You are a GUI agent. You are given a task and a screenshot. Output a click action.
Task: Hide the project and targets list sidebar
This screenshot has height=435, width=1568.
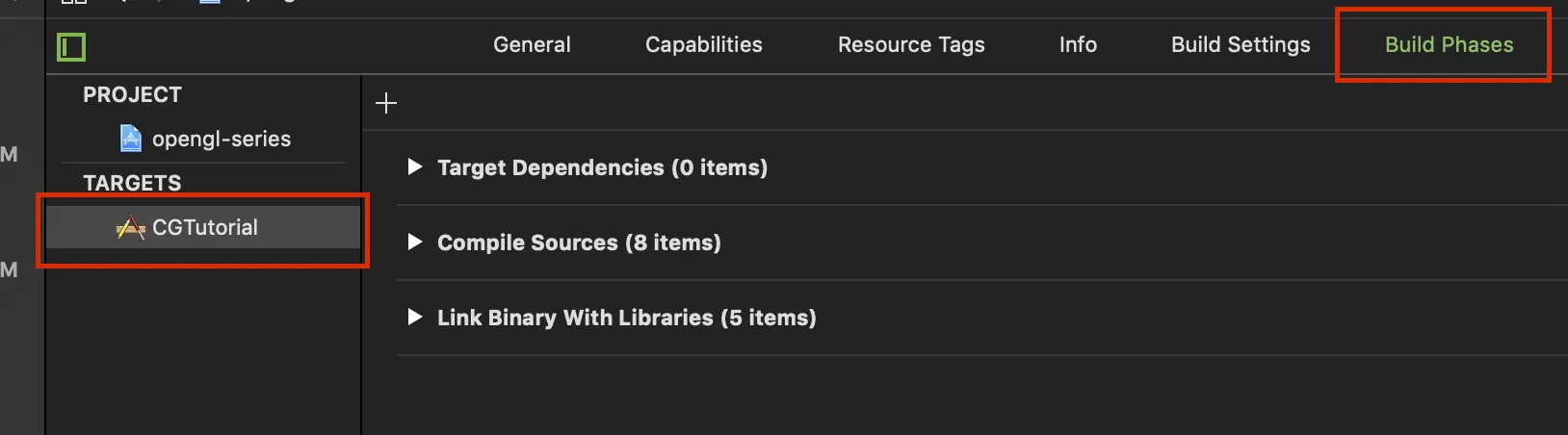71,46
